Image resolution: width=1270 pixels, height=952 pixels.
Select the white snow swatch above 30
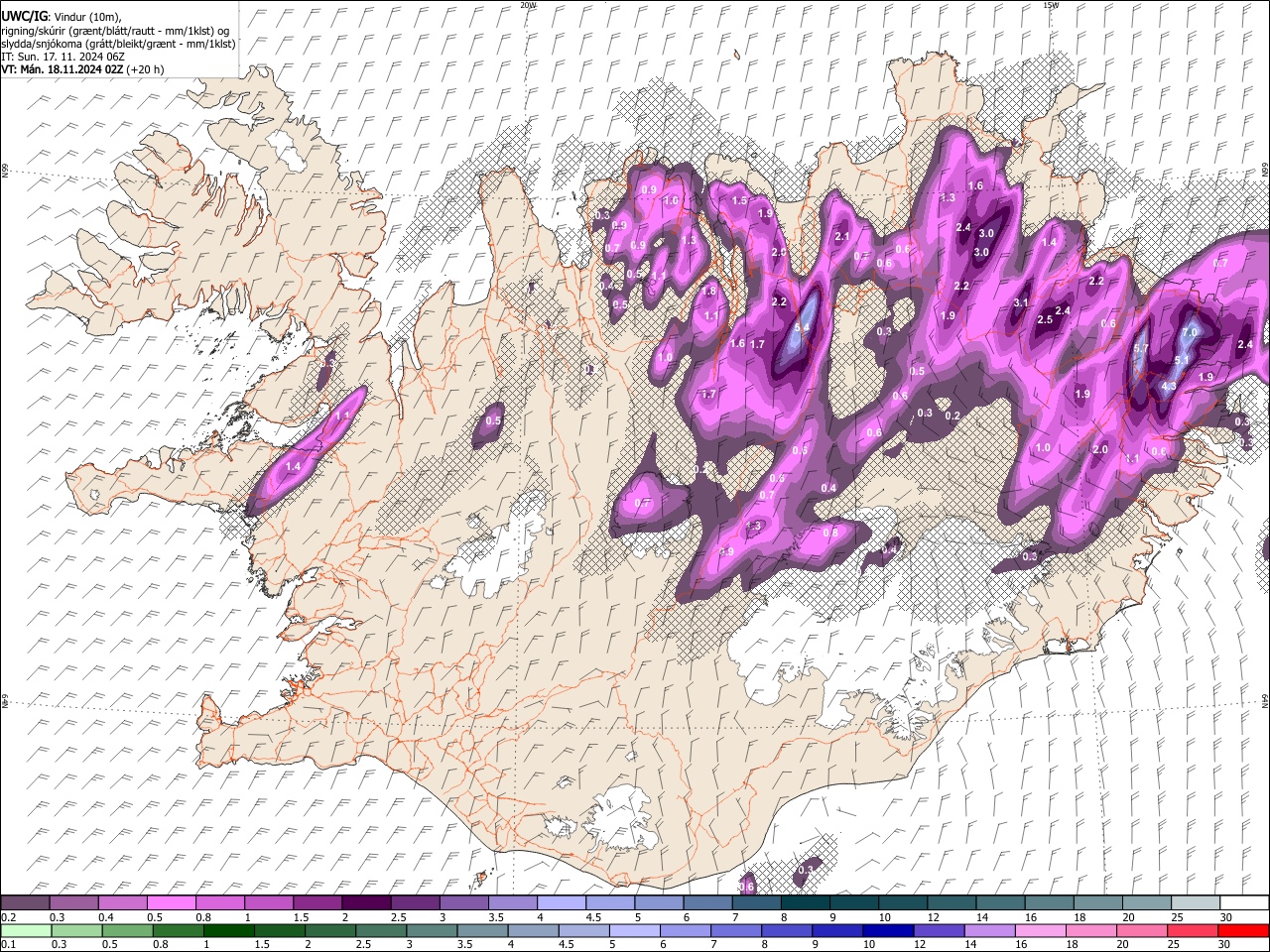1244,902
